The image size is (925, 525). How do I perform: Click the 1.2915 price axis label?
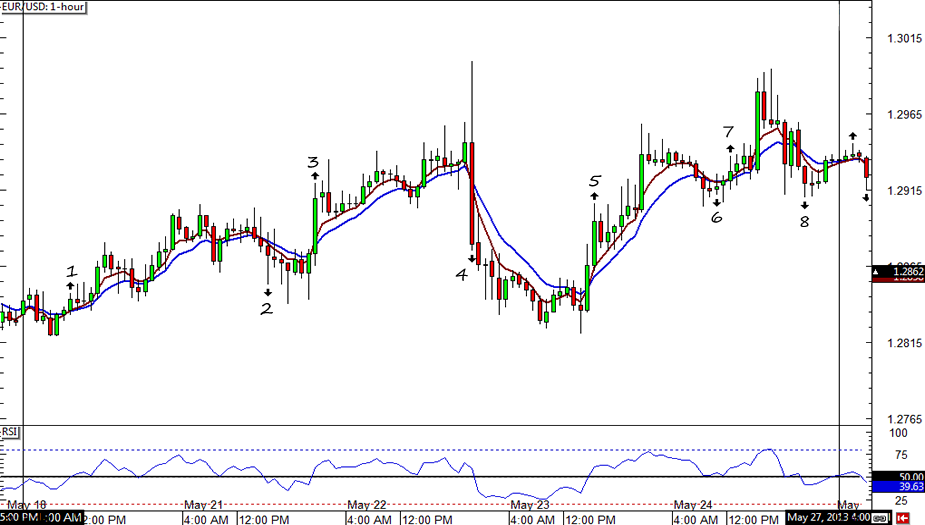(904, 191)
